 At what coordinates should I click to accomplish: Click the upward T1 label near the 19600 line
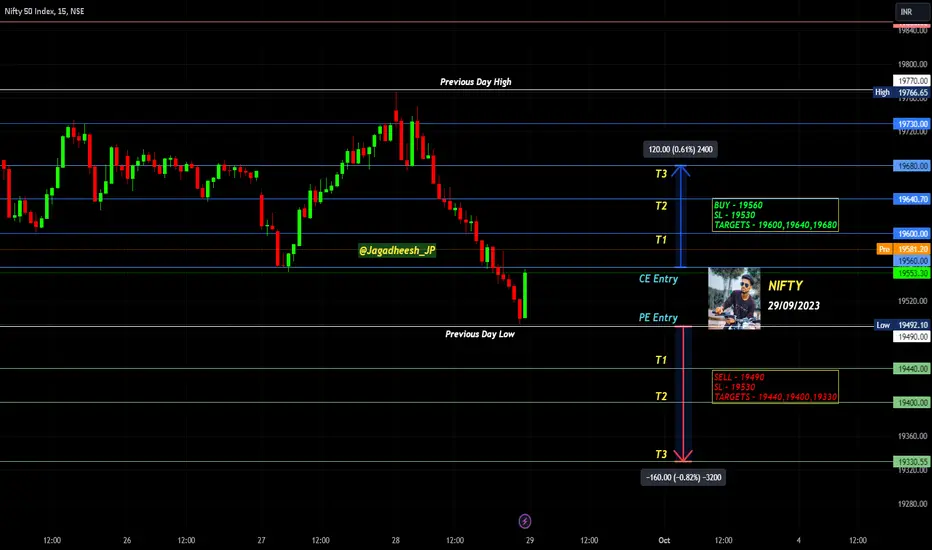661,240
